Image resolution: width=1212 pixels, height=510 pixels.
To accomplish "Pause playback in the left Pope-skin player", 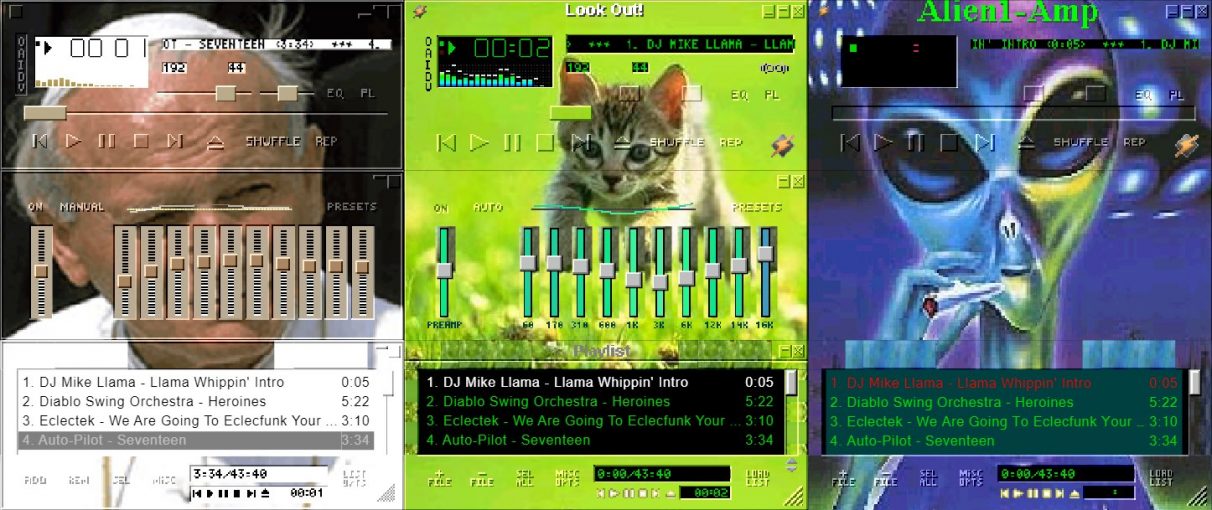I will click(x=106, y=141).
